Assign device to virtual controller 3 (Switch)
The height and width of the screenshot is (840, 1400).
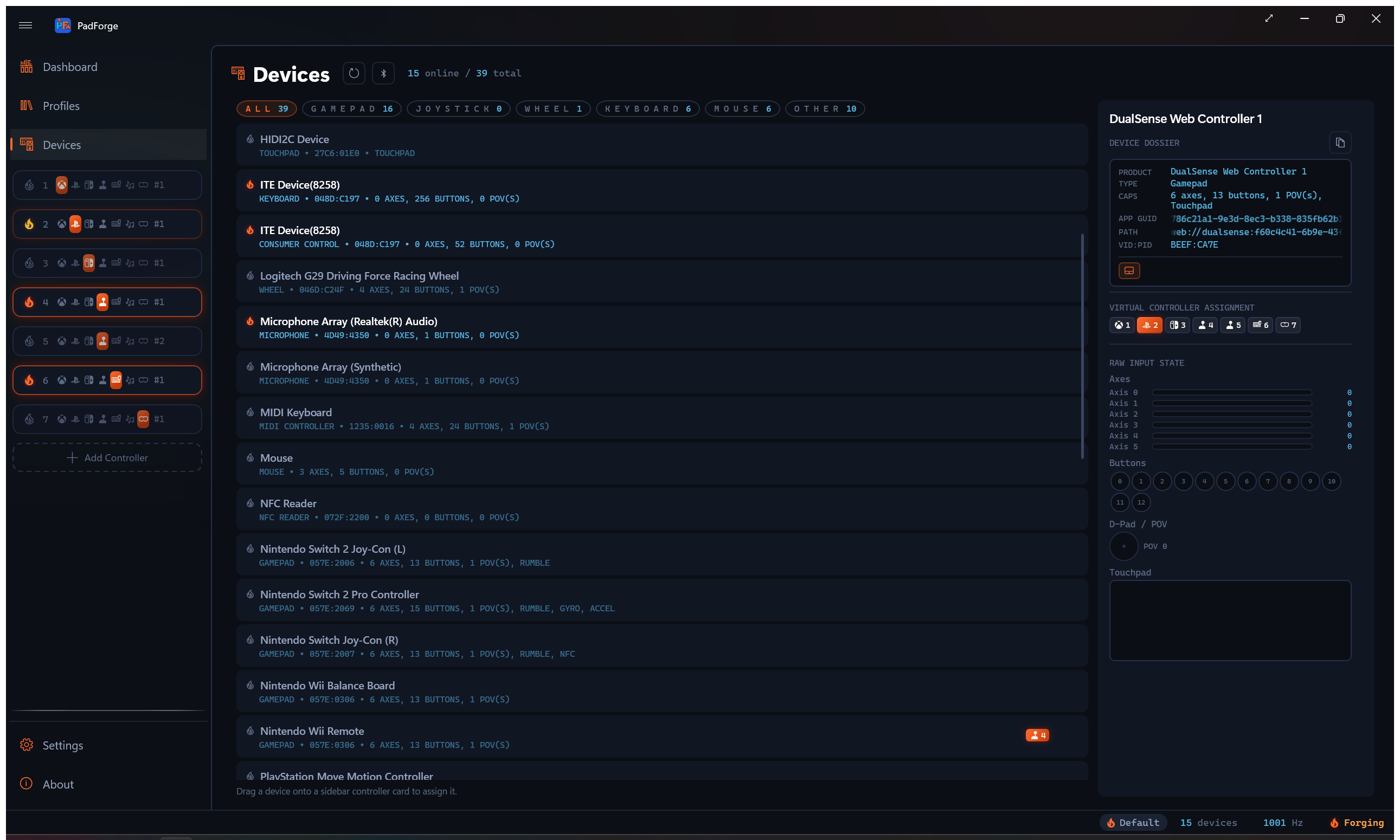tap(1178, 325)
